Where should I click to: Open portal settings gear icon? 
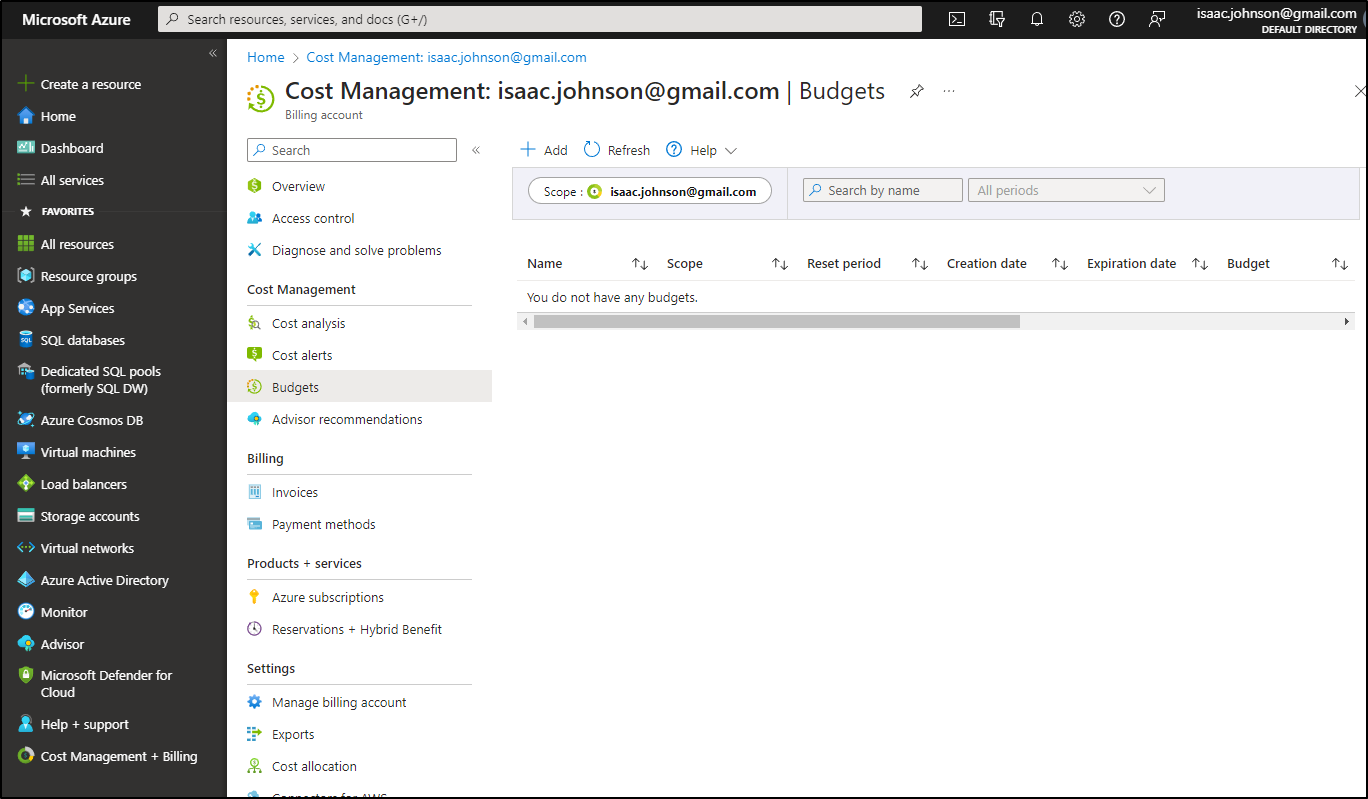1077,19
